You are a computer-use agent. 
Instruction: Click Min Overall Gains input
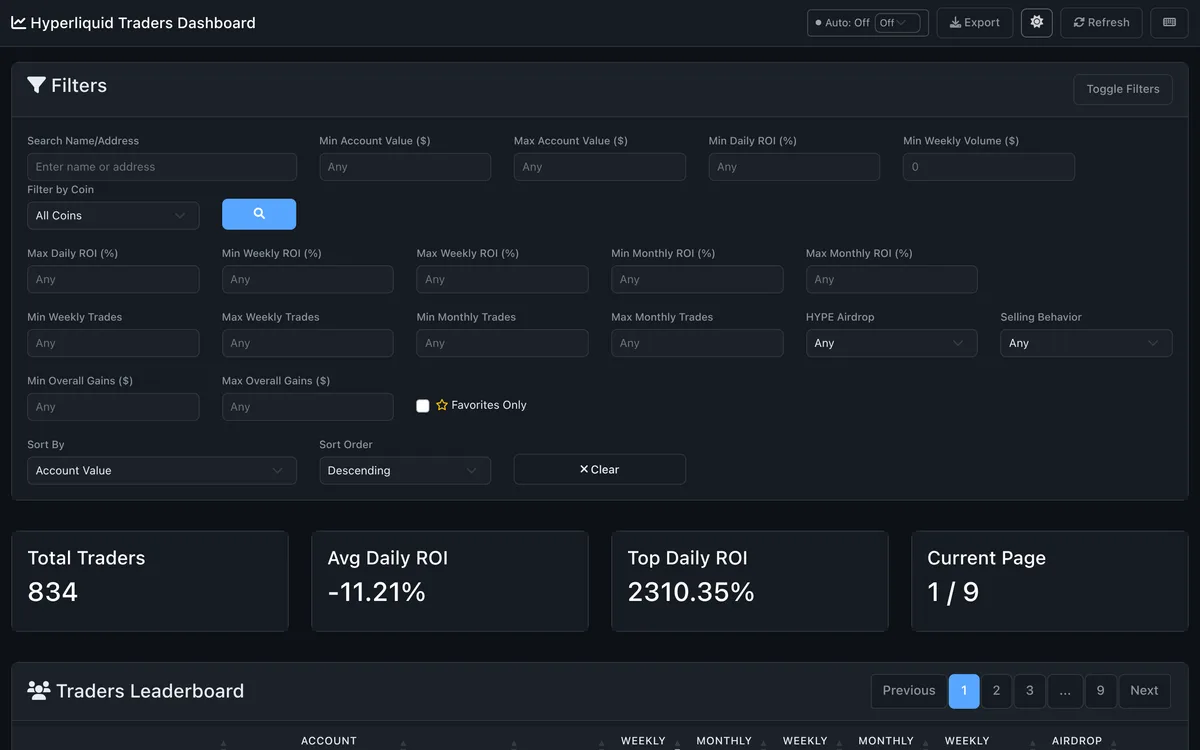click(x=113, y=407)
